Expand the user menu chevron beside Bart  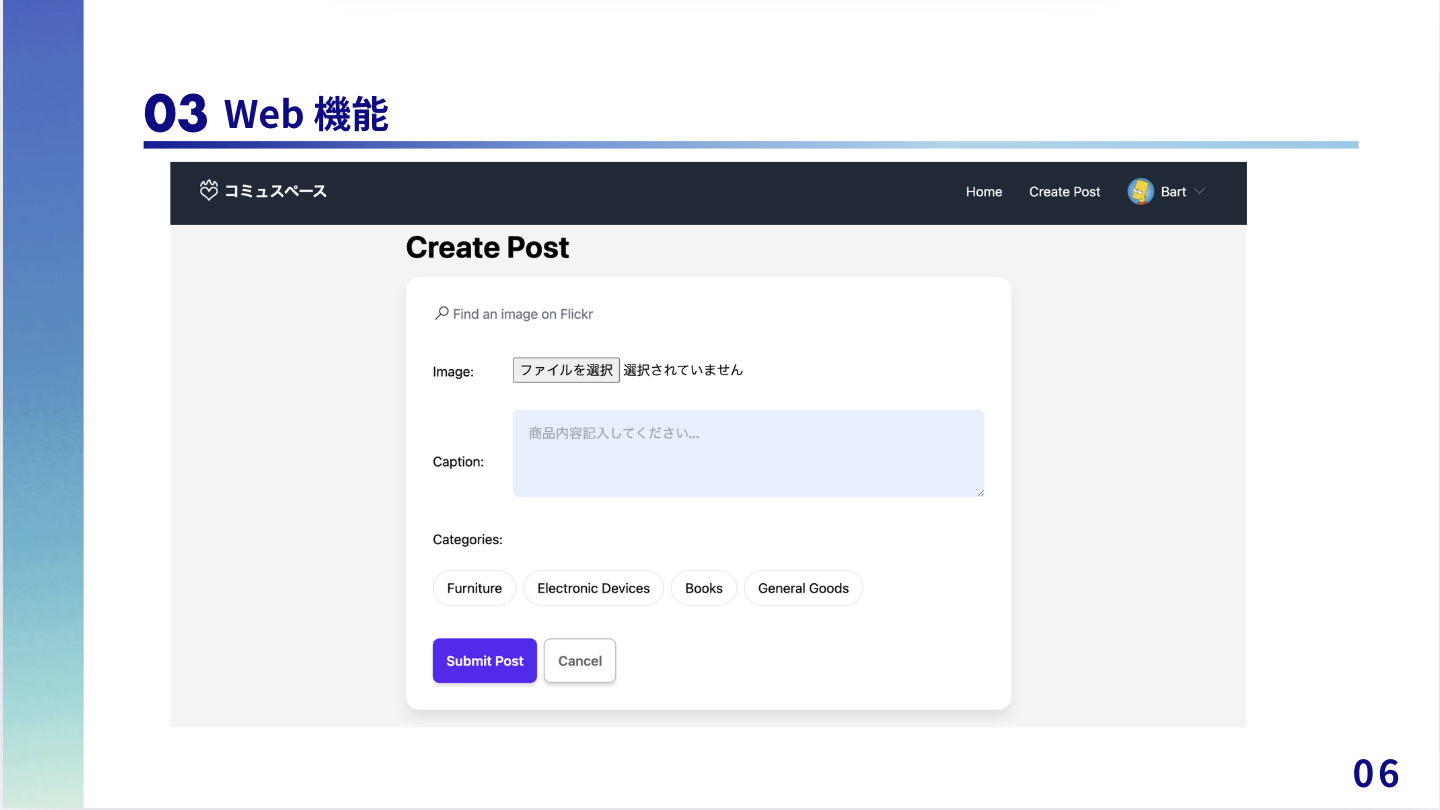coord(1200,192)
